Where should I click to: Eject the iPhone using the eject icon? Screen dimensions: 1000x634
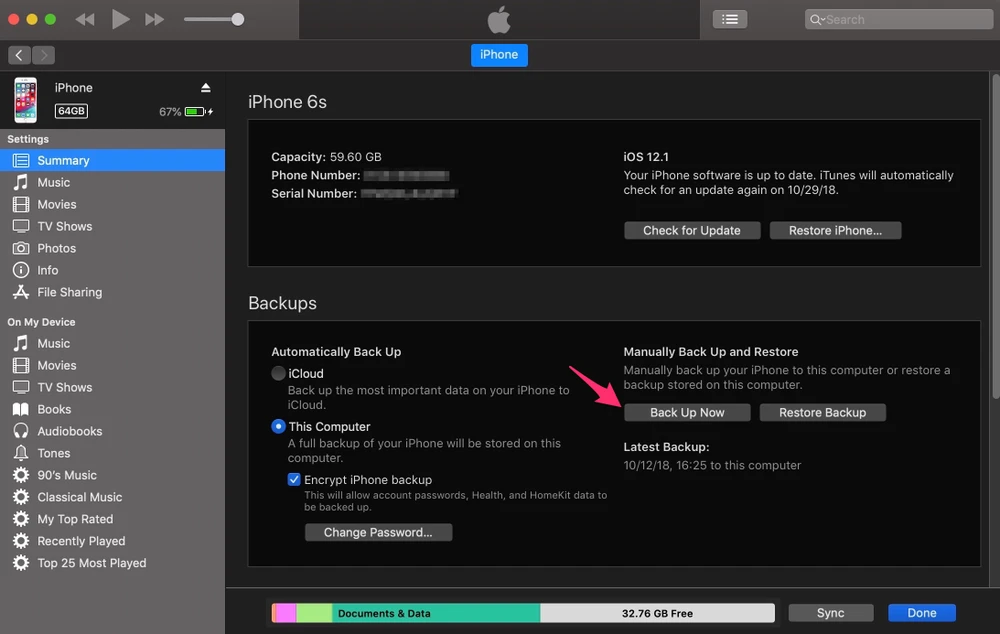click(206, 88)
